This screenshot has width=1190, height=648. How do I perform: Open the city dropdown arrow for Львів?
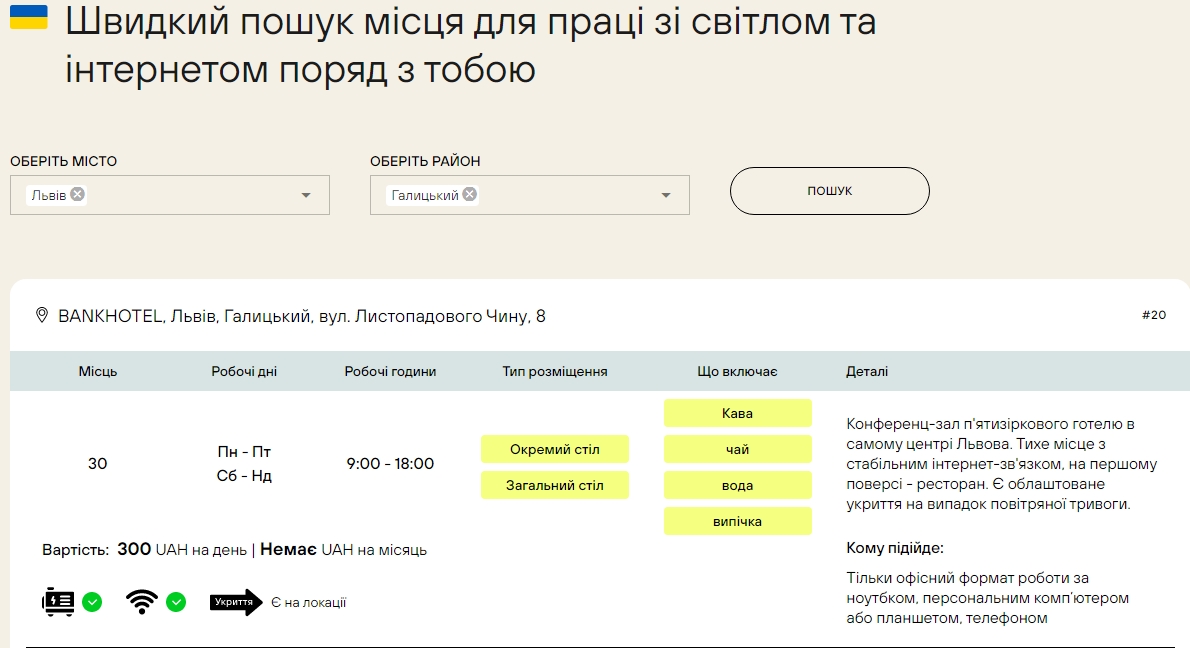(x=305, y=195)
